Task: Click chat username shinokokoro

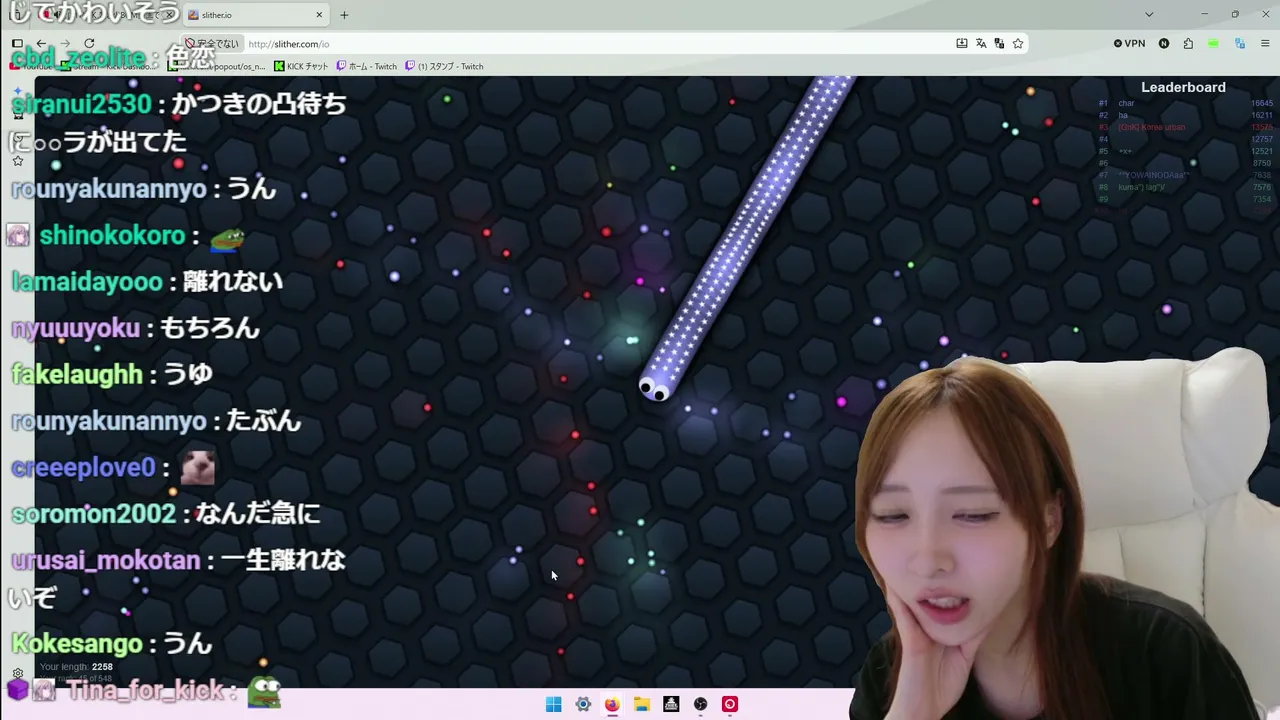Action: point(112,236)
